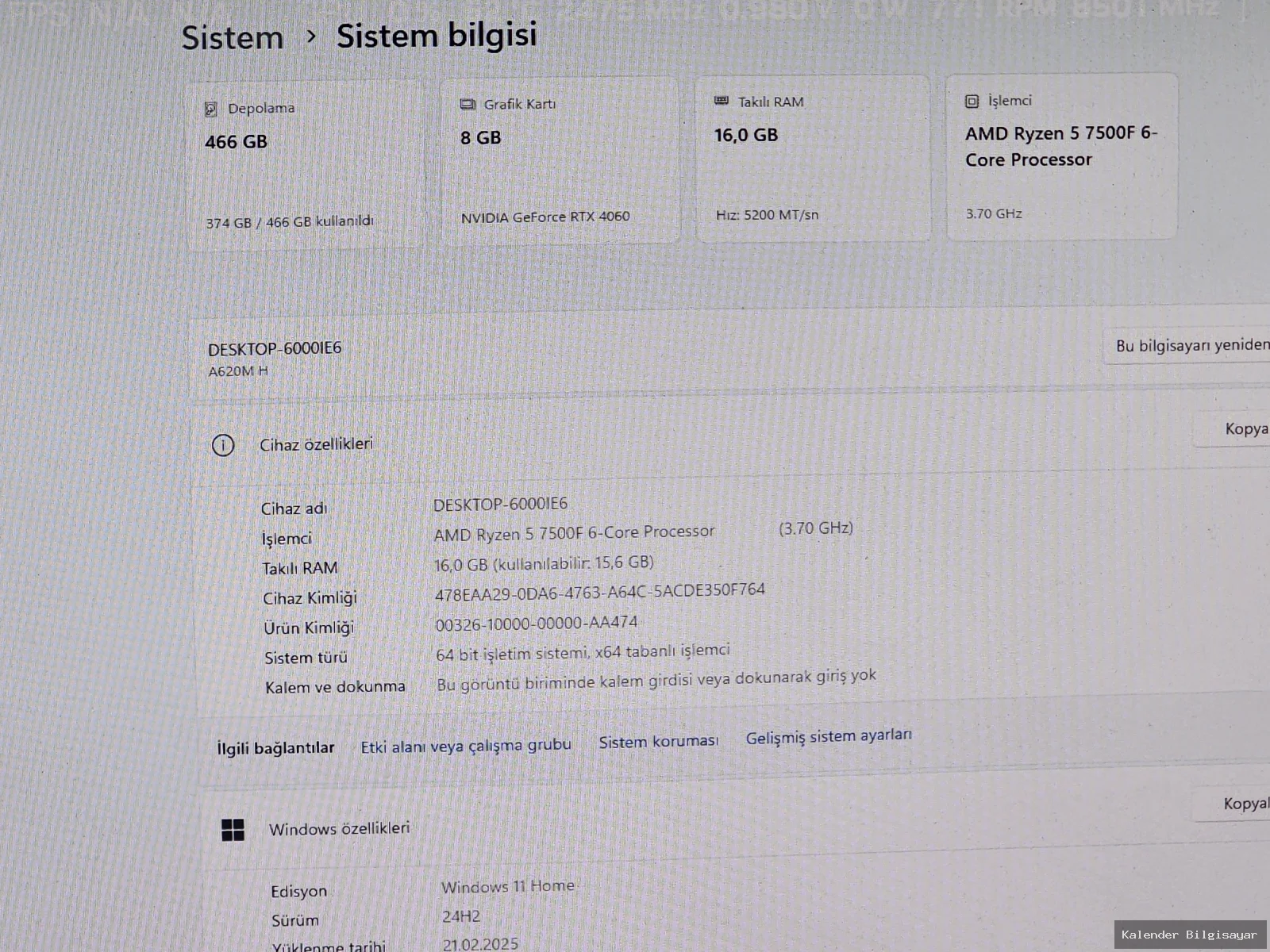Select the Sürüm label
This screenshot has width=1270, height=952.
pyautogui.click(x=295, y=921)
